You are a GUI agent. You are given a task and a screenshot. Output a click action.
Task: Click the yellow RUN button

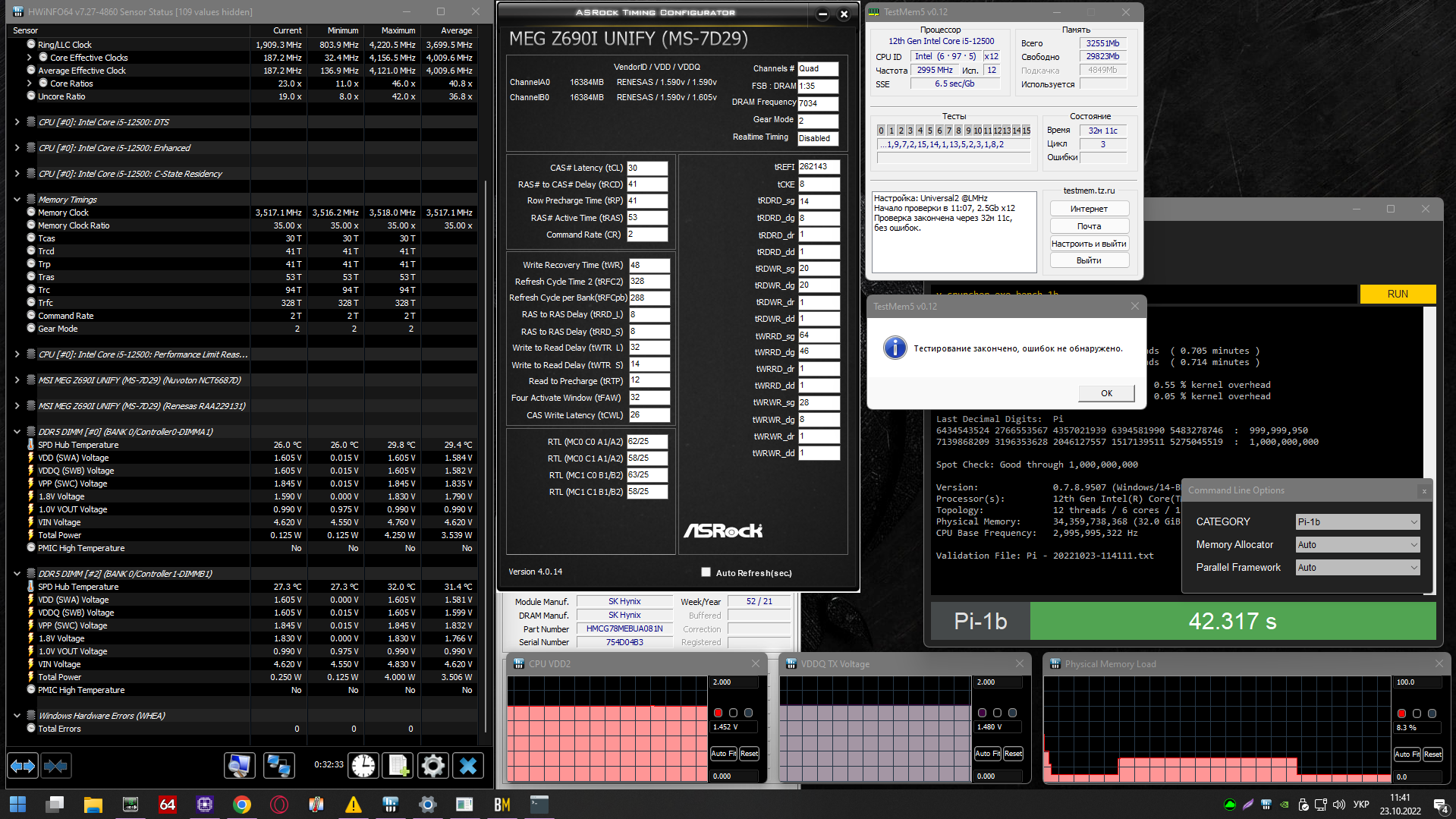(x=1398, y=294)
